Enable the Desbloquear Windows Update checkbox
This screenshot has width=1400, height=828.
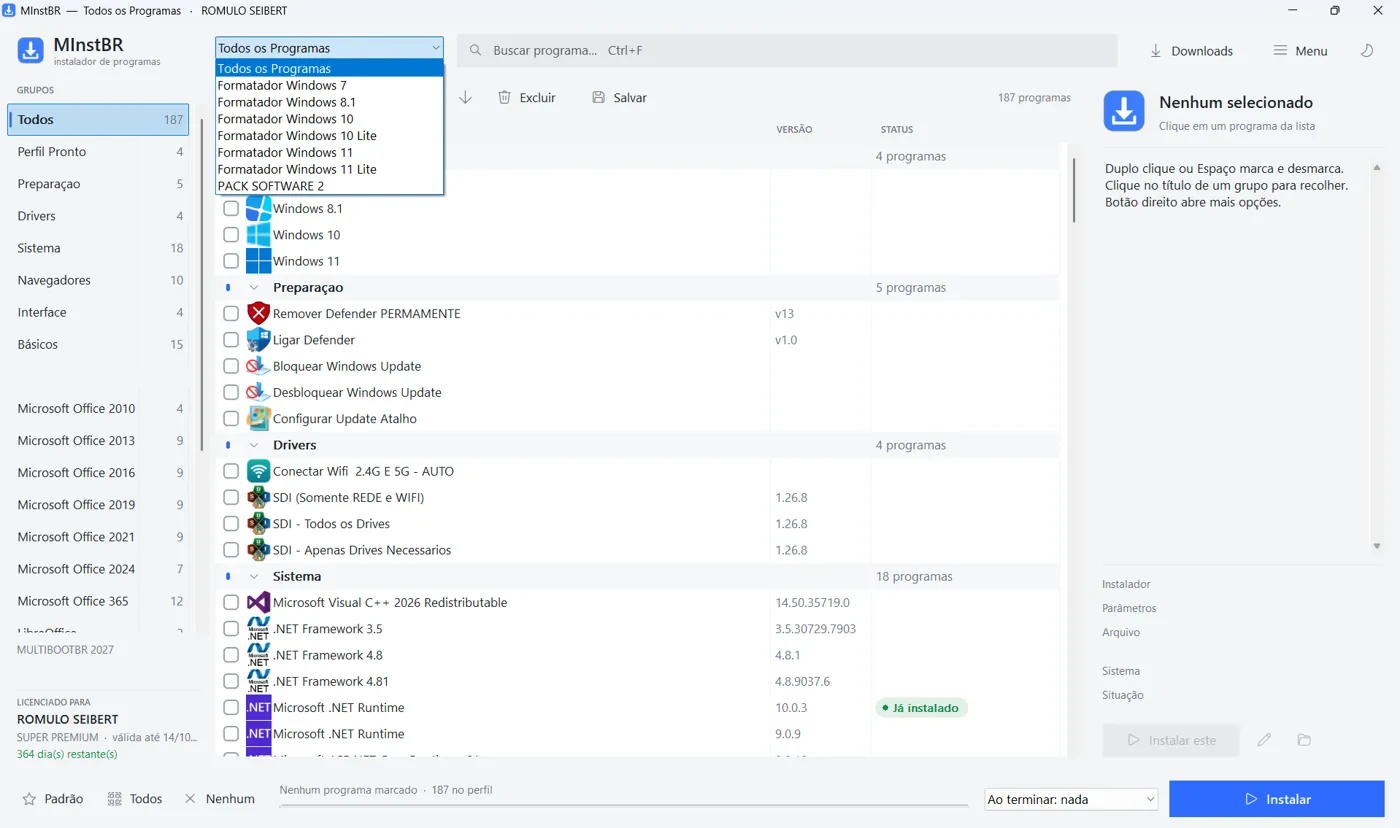pyautogui.click(x=231, y=392)
